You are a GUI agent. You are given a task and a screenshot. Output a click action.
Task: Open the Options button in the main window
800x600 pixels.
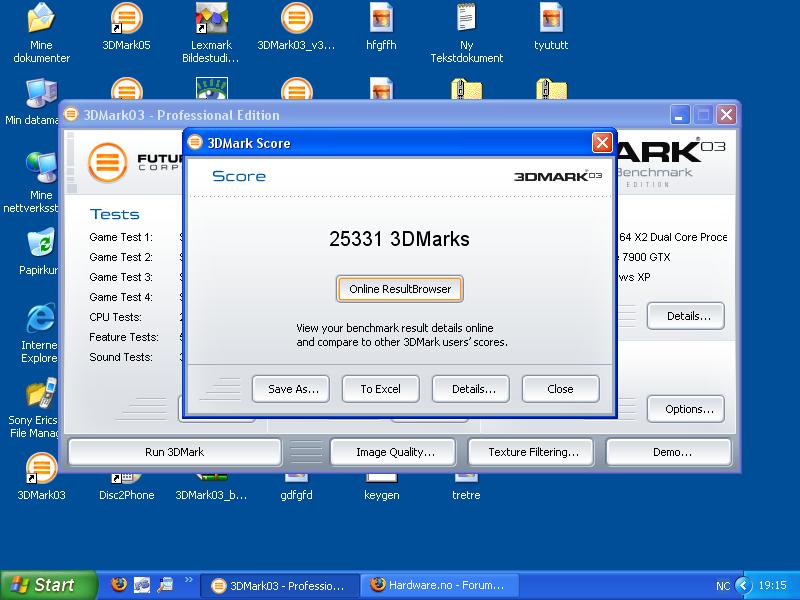(686, 409)
